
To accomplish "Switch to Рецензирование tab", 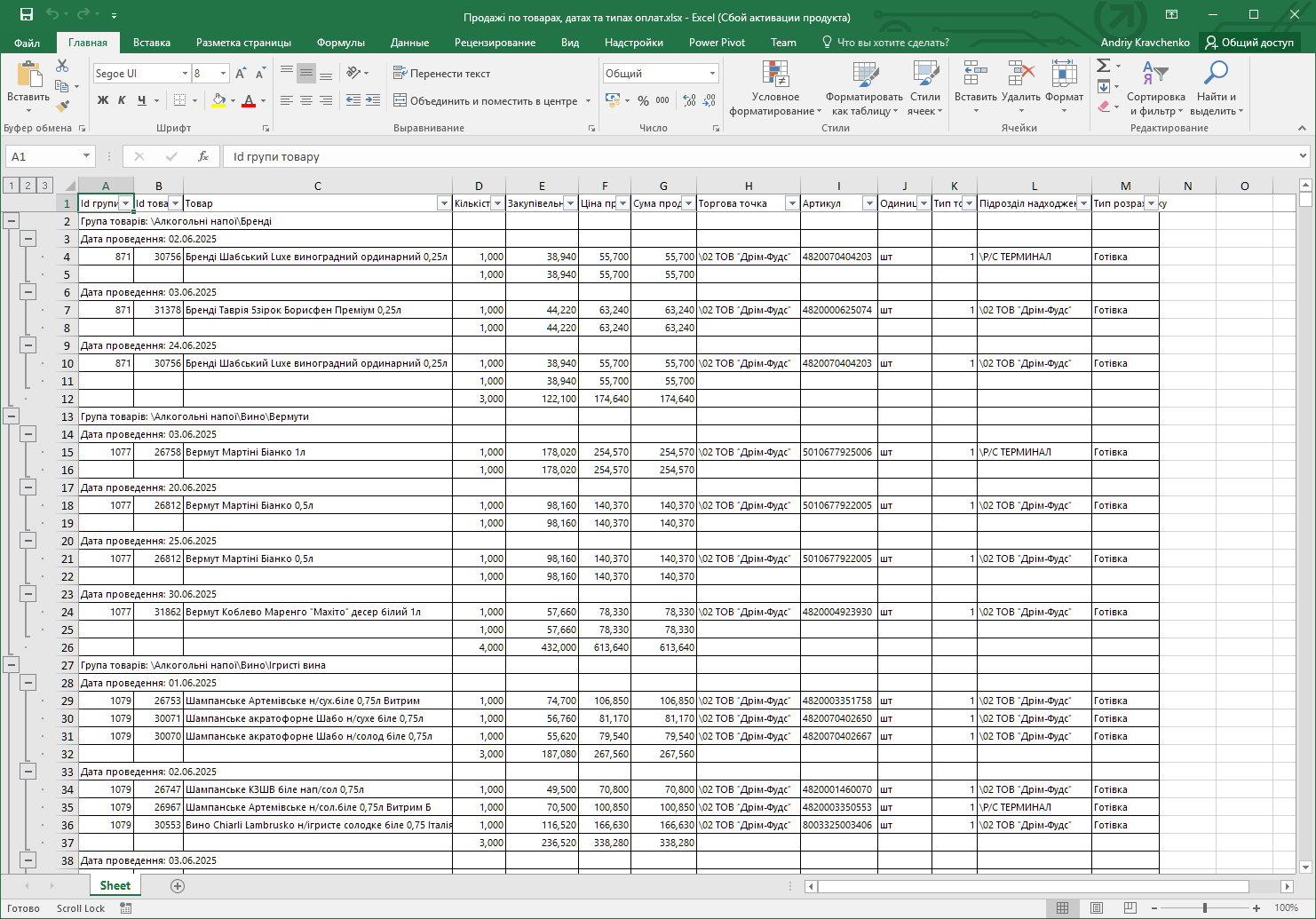I will coord(495,43).
